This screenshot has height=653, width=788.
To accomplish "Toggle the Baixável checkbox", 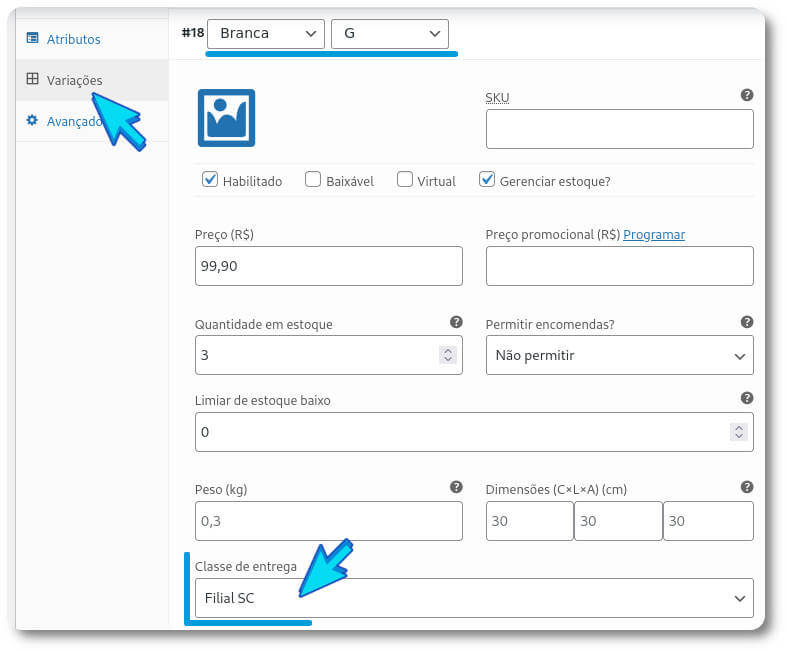I will [313, 179].
